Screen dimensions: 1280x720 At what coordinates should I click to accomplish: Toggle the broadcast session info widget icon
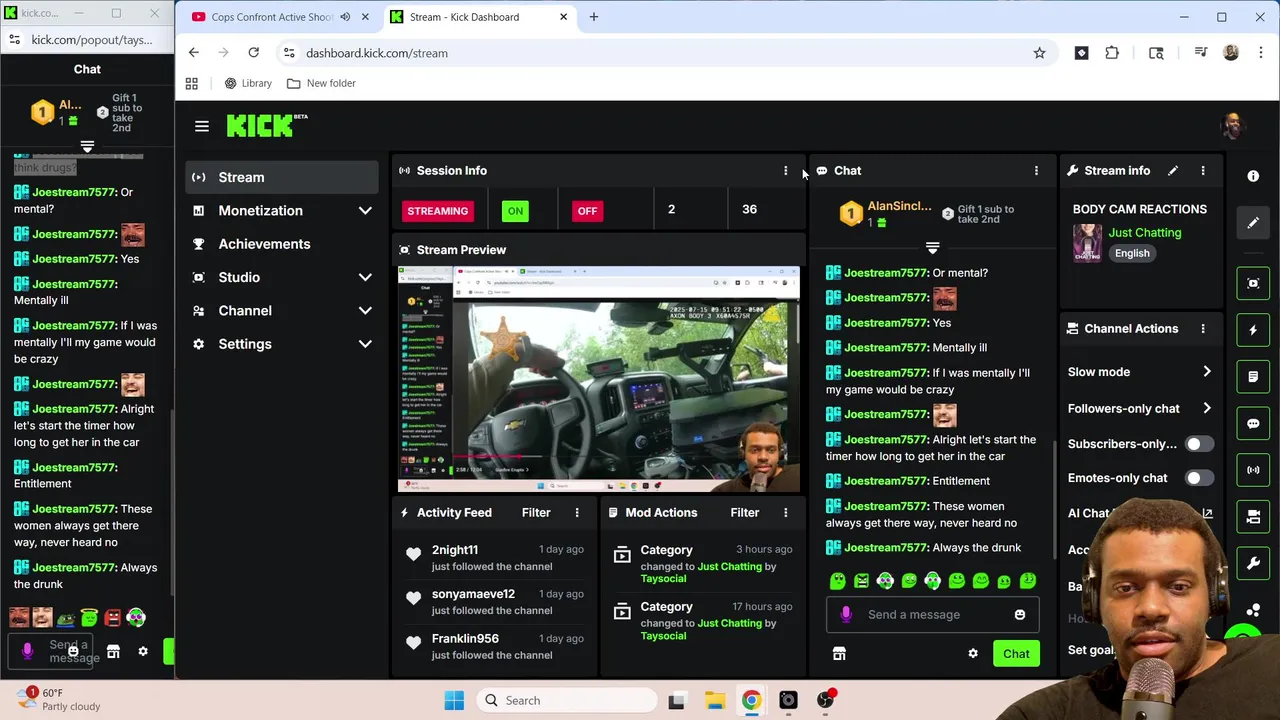1253,470
